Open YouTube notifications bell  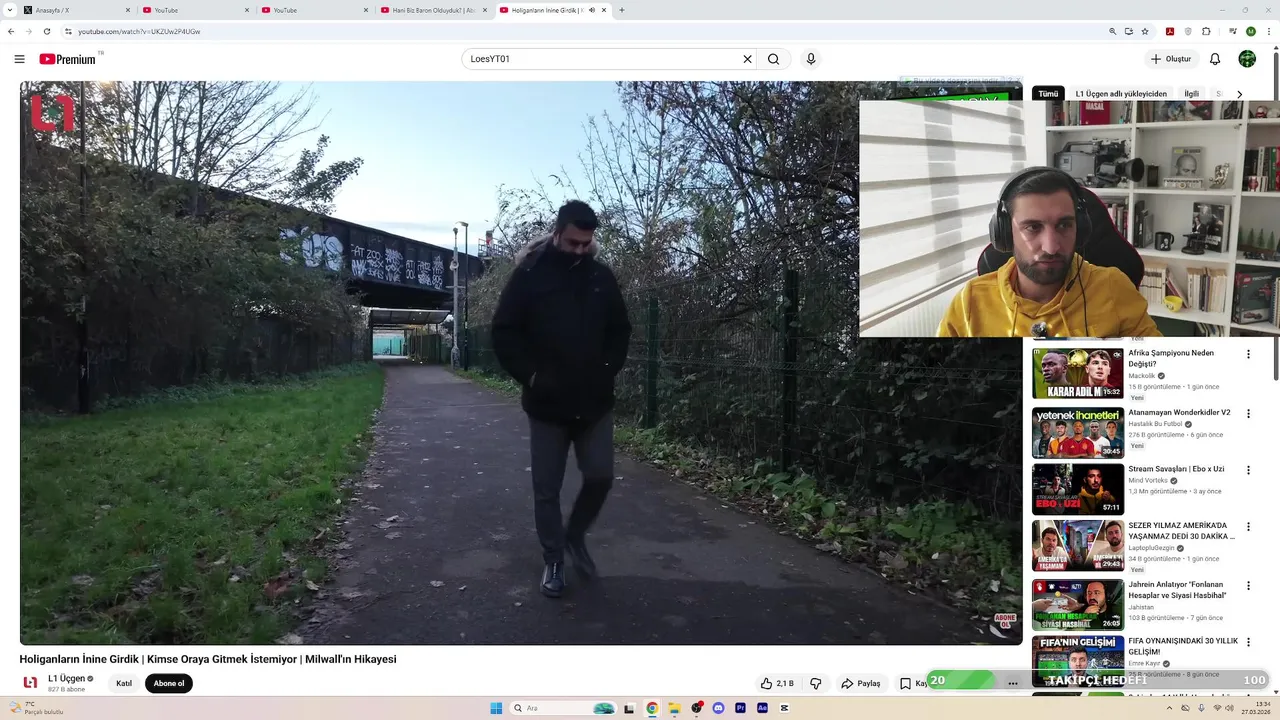[1215, 59]
